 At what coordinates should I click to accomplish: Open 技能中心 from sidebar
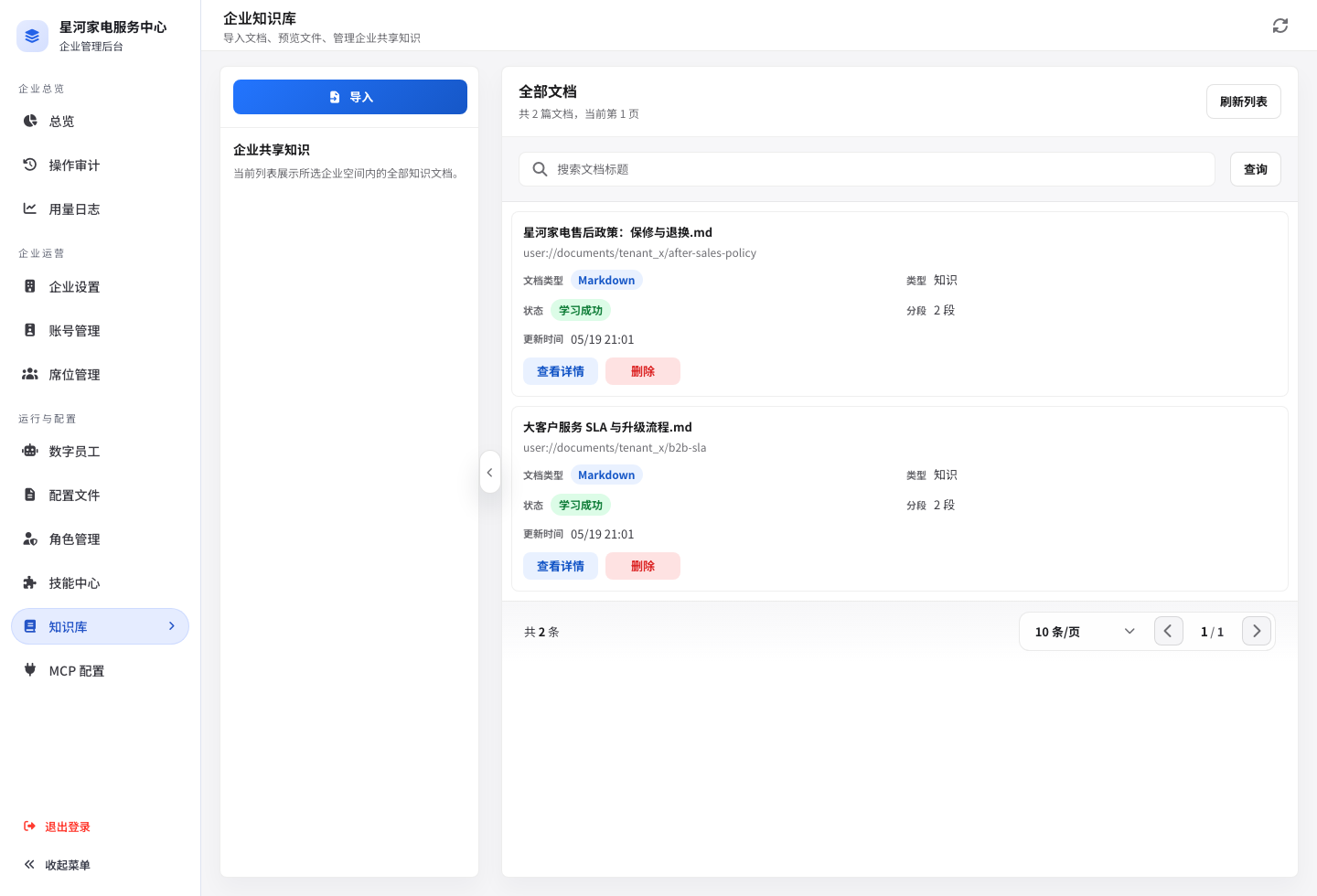100,582
